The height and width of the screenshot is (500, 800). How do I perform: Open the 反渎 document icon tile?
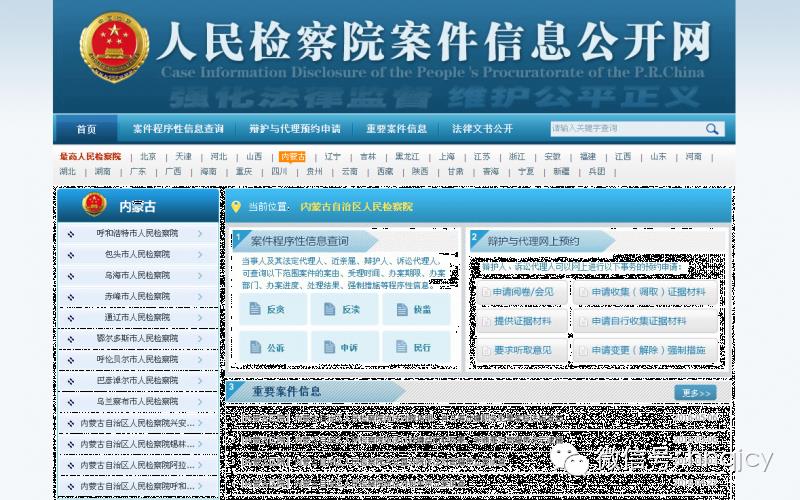(x=345, y=310)
